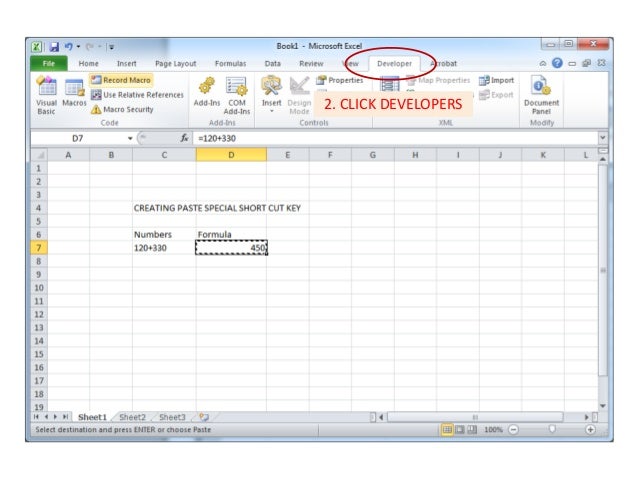Click the Select All corner button
The width and height of the screenshot is (638, 479).
[39, 155]
